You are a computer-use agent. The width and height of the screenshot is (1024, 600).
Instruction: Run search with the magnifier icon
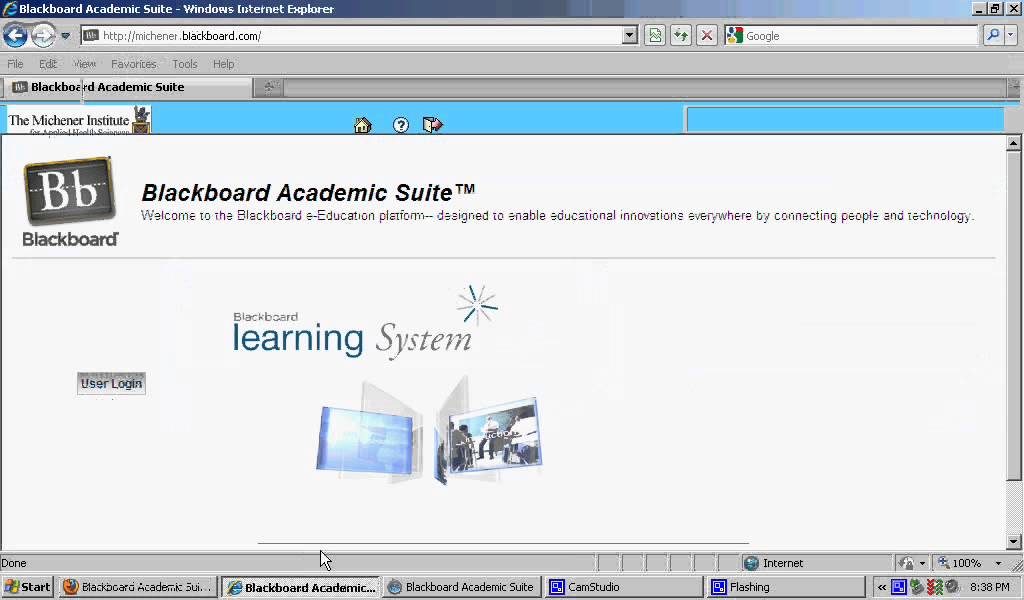pyautogui.click(x=993, y=35)
